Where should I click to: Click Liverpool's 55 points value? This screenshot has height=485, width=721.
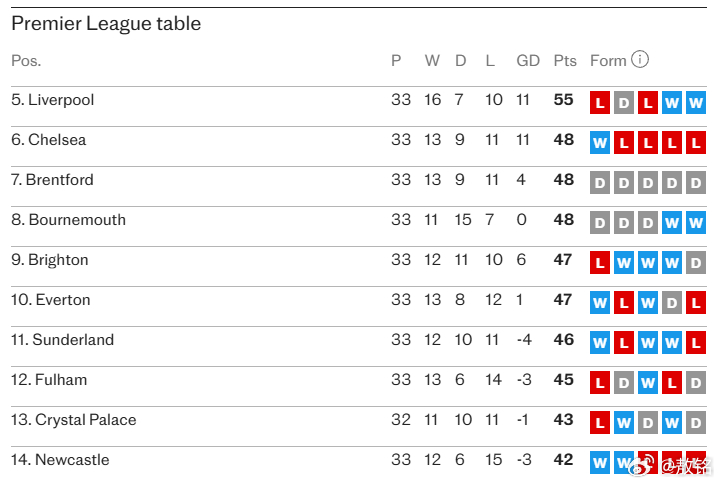pos(564,100)
